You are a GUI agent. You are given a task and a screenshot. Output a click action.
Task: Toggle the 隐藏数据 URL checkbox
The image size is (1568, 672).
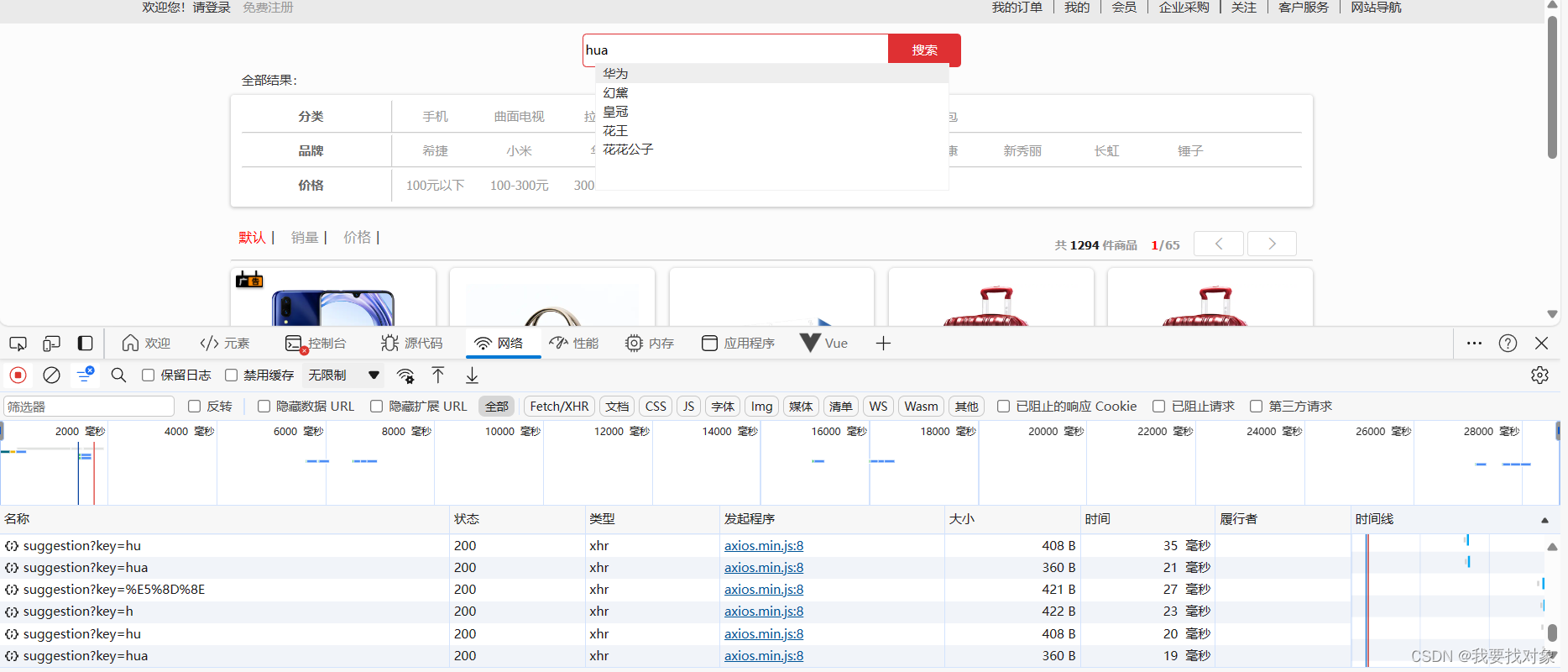pos(264,407)
